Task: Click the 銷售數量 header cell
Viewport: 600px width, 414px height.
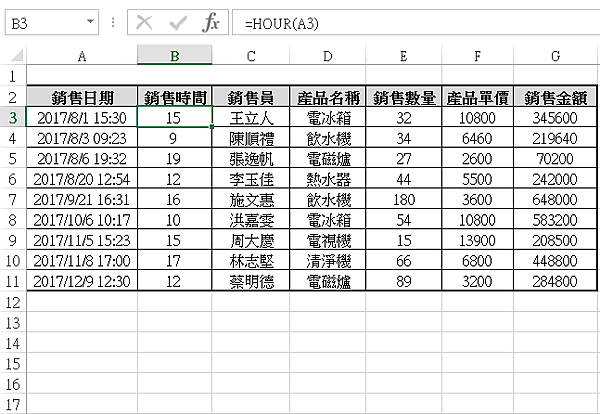Action: coord(403,97)
